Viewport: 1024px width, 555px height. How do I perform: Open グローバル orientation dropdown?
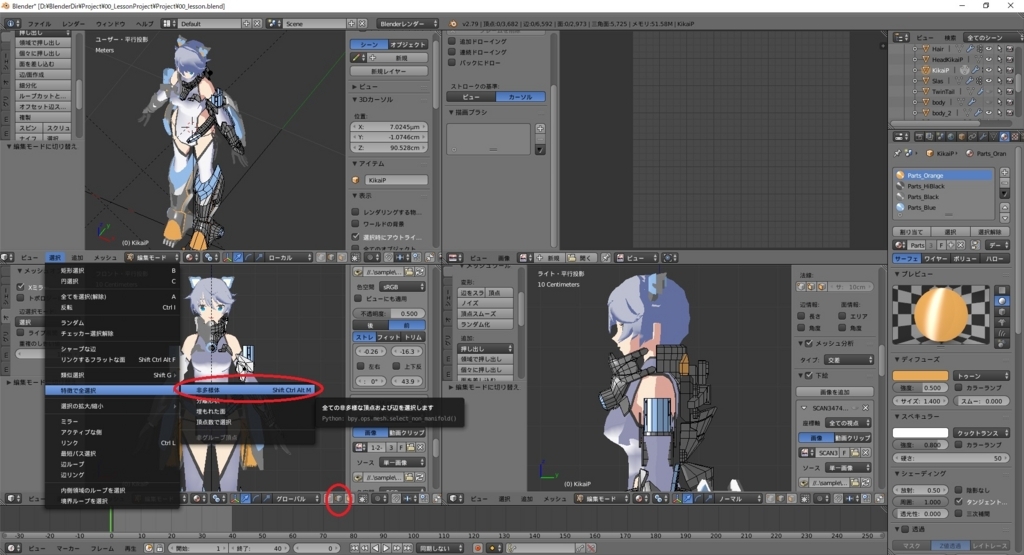click(296, 498)
